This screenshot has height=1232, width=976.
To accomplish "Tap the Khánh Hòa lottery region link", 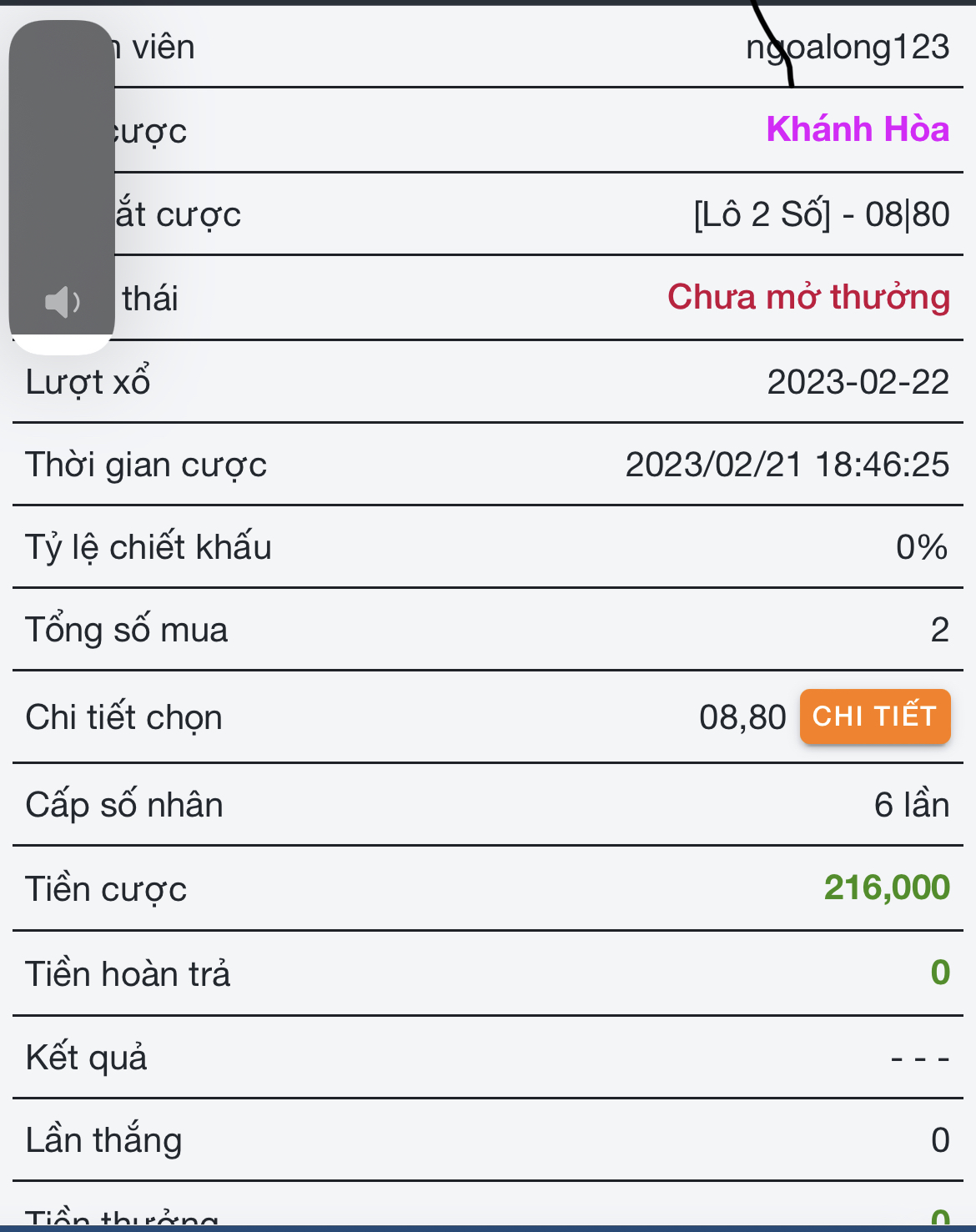I will pos(857,130).
